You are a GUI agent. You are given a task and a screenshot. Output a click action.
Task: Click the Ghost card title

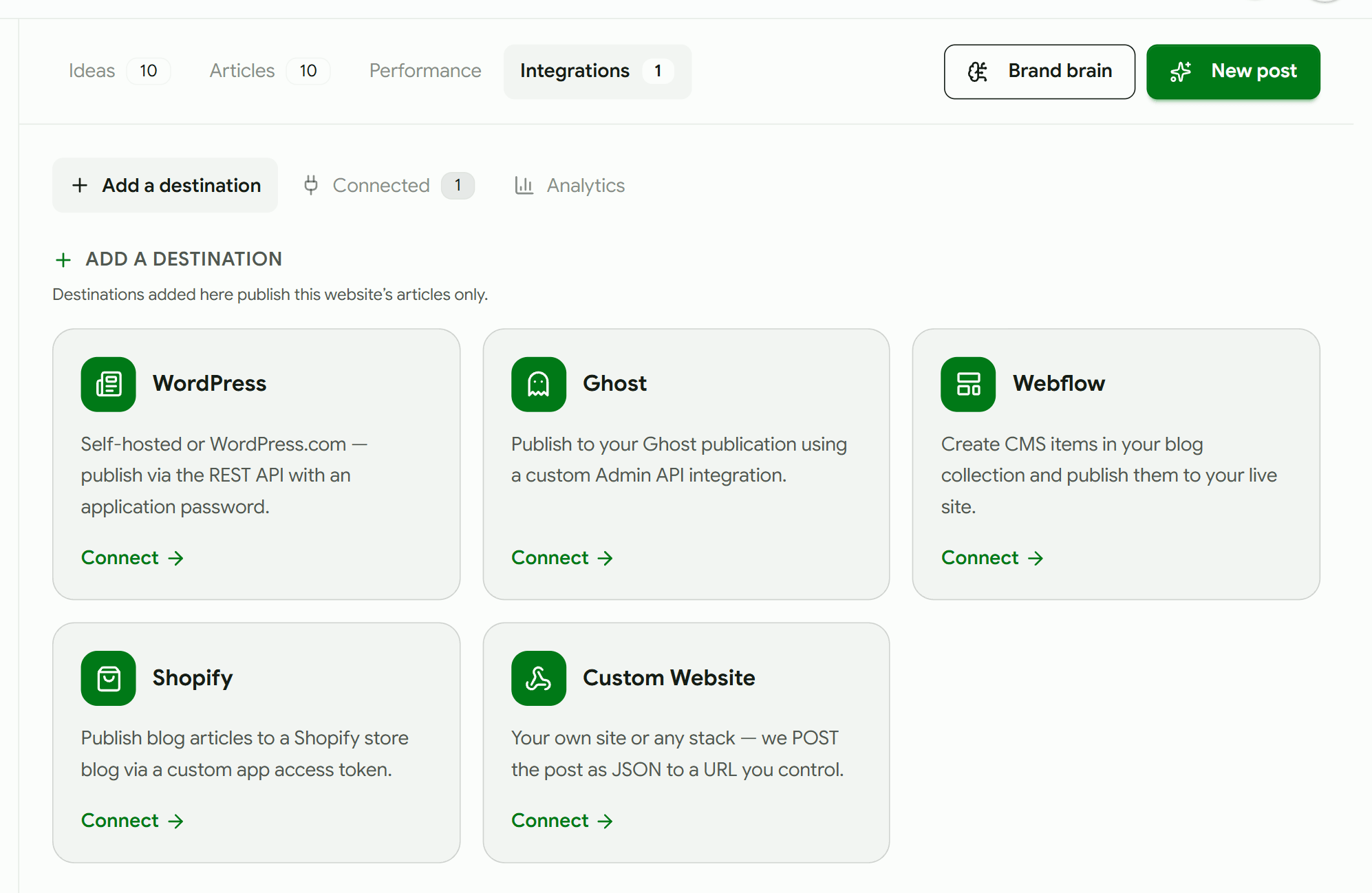coord(614,383)
